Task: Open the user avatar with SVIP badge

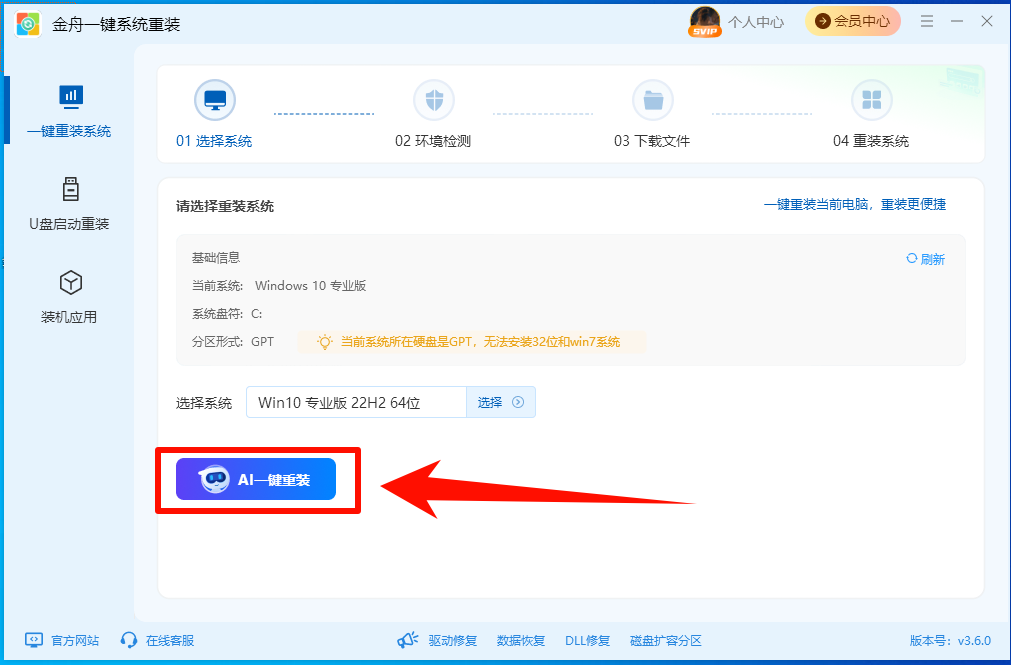Action: click(704, 21)
